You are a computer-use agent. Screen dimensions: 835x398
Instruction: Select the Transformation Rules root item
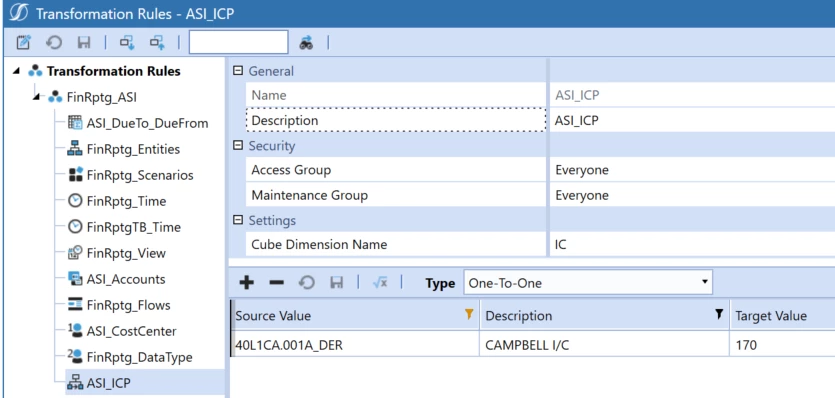coord(113,71)
